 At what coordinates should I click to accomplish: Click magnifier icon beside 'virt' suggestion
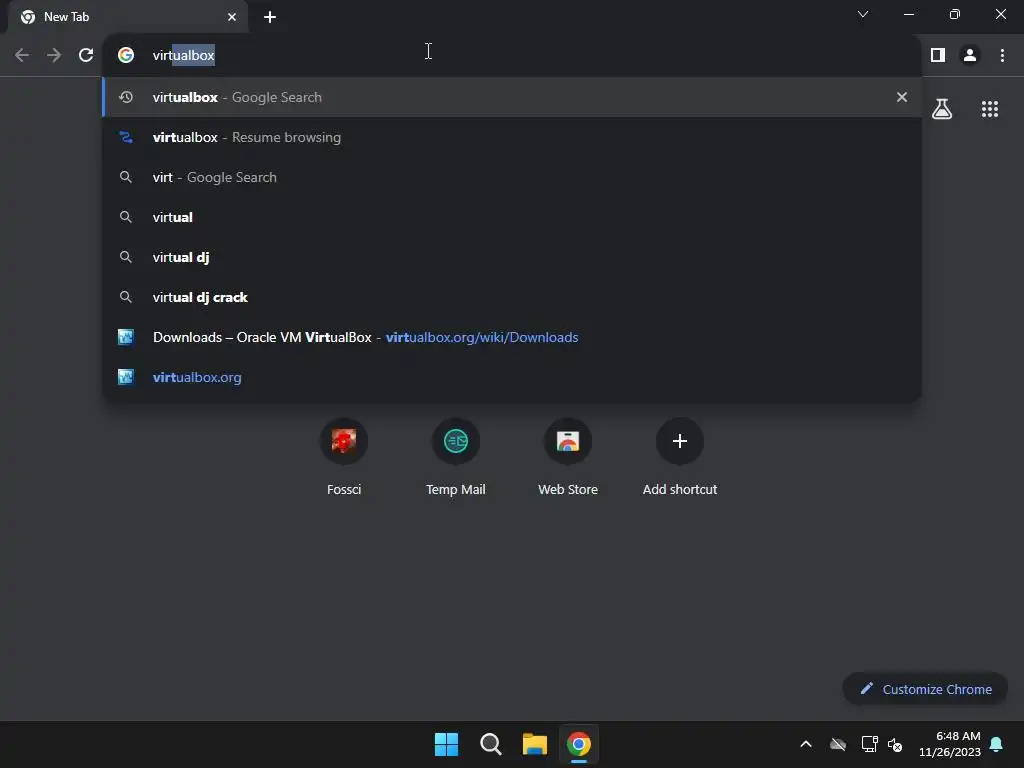click(126, 177)
